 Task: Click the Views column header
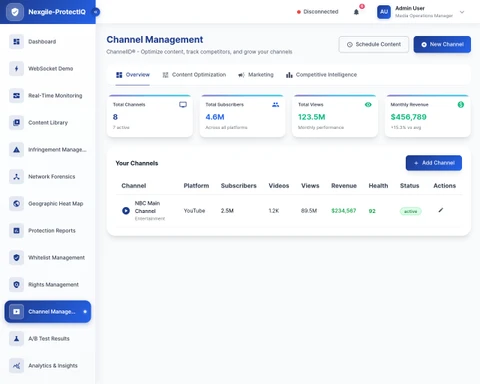click(x=310, y=186)
